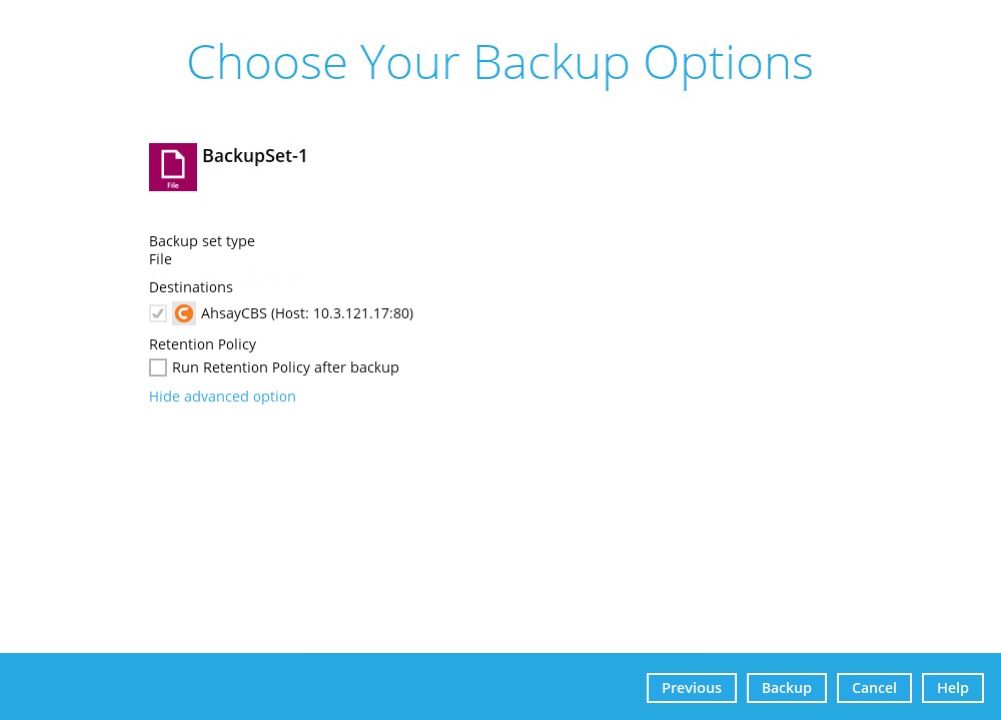Image resolution: width=1001 pixels, height=720 pixels.
Task: Enable Run Retention Policy after backup
Action: tap(157, 367)
